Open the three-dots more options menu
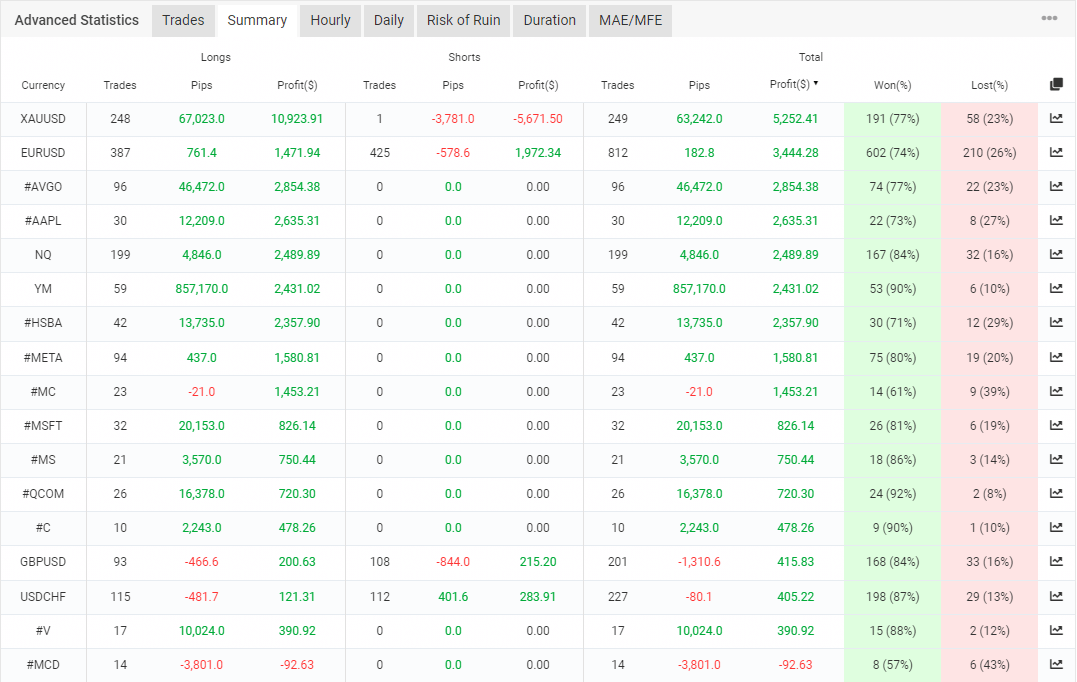Screen dimensions: 1077x682 click(1049, 19)
